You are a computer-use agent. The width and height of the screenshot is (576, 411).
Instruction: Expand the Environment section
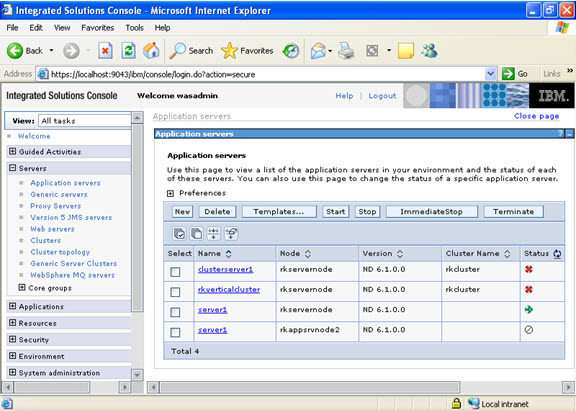coord(13,356)
